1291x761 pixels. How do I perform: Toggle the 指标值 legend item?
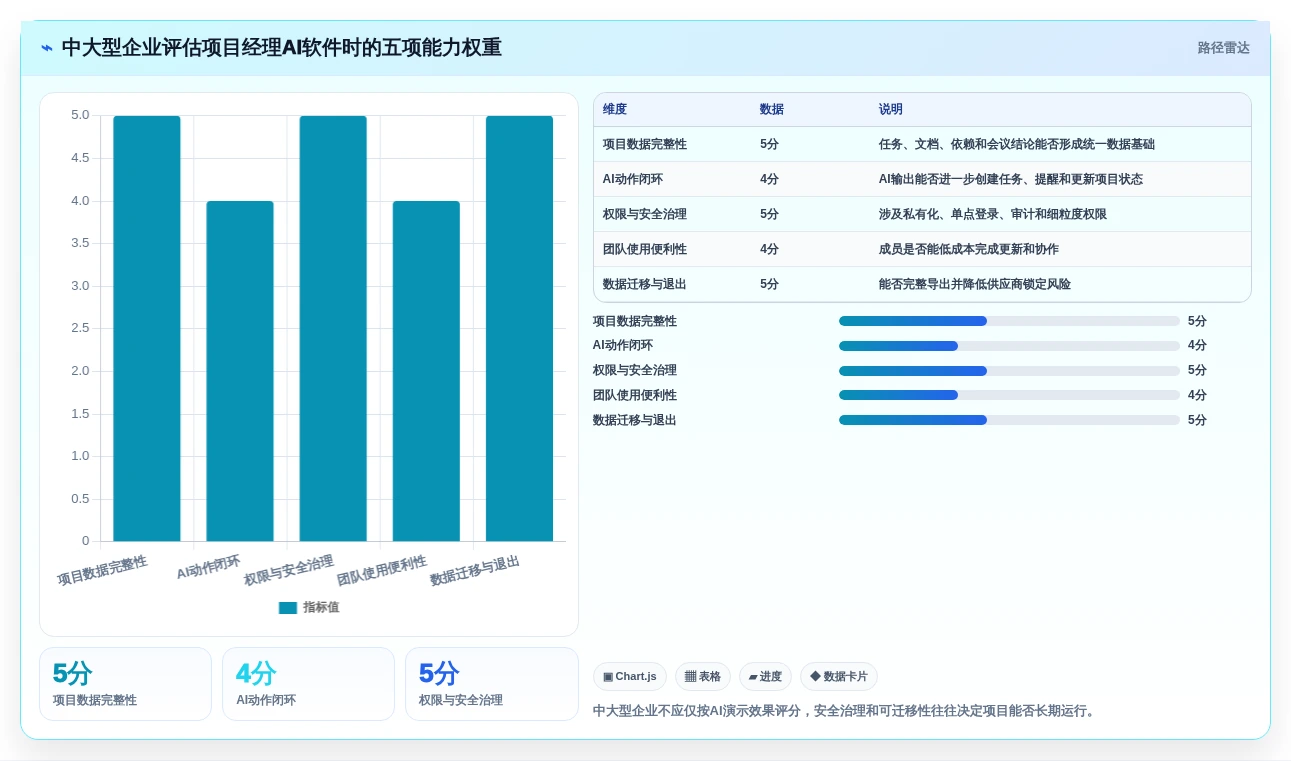point(309,607)
